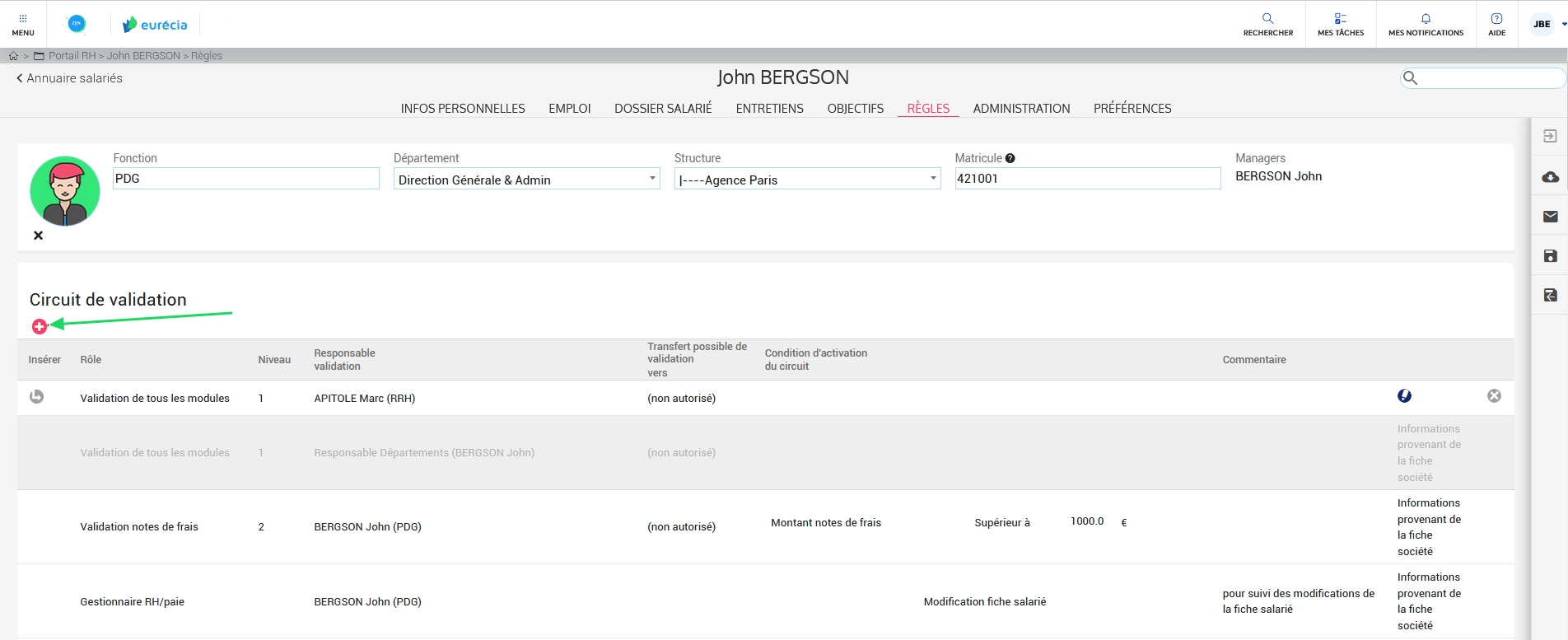
Task: Click the red plus icon under Circuit de validation
Action: 39,327
